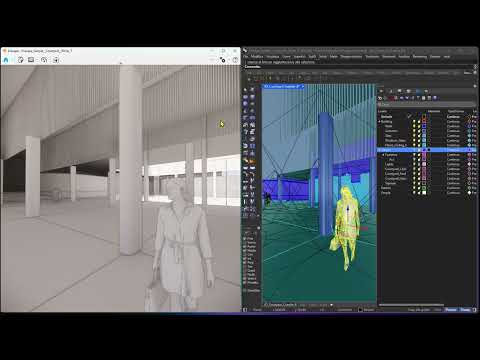Click horizontal scrollbar under Layers panel

click(412, 304)
